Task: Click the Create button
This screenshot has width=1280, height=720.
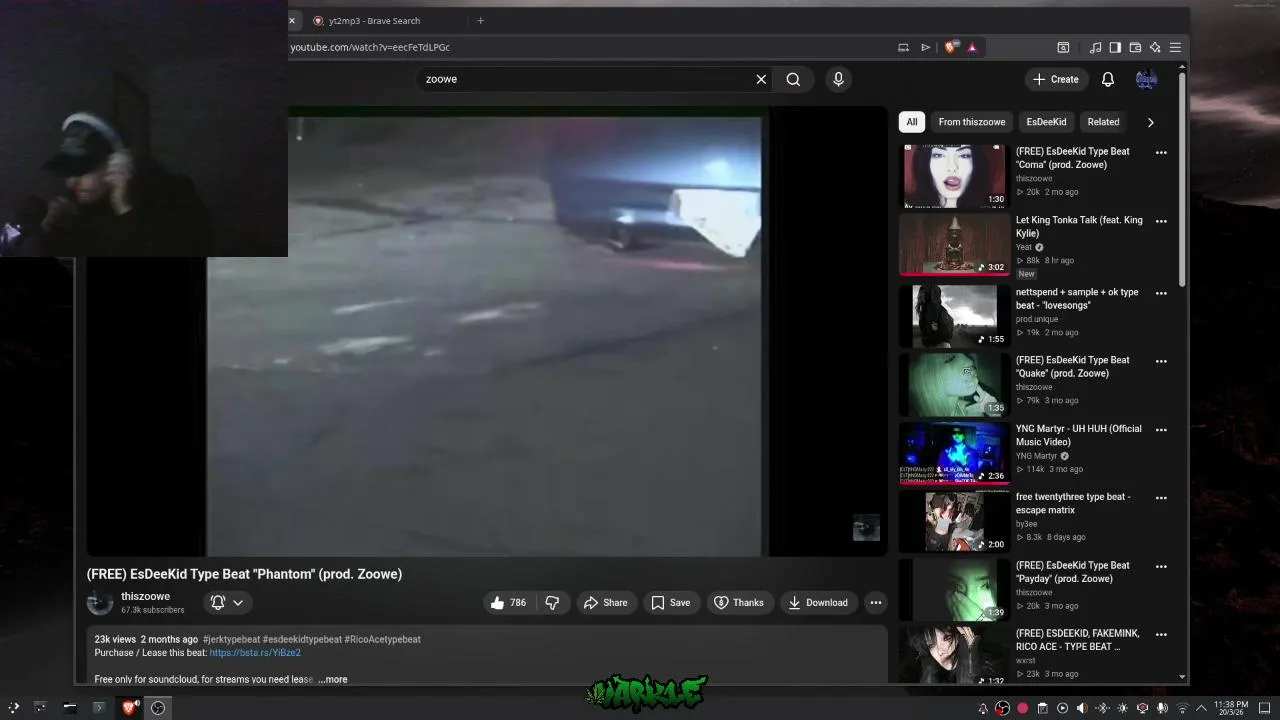Action: pyautogui.click(x=1056, y=79)
